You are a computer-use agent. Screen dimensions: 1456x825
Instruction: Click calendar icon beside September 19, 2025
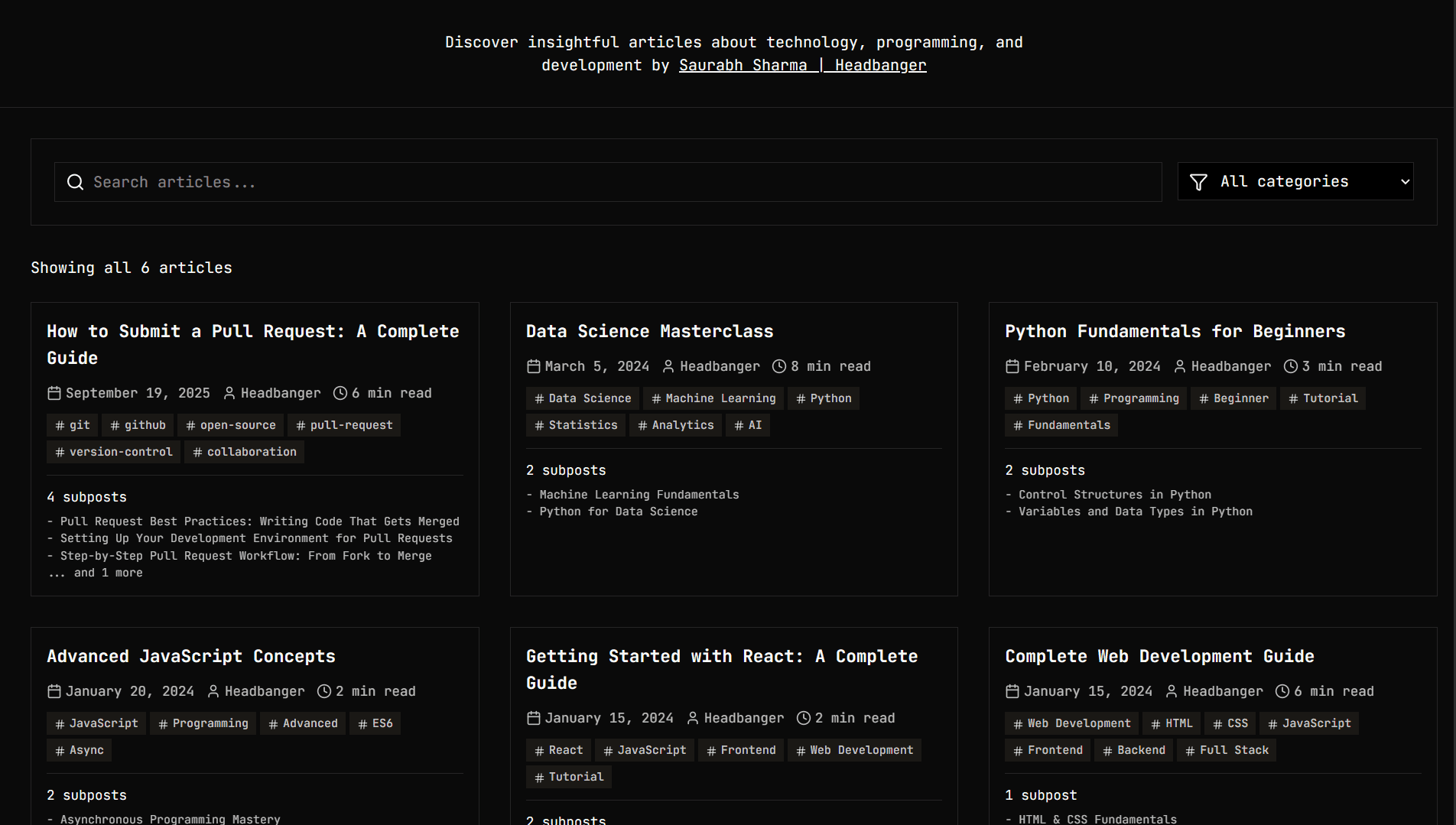[x=54, y=394]
